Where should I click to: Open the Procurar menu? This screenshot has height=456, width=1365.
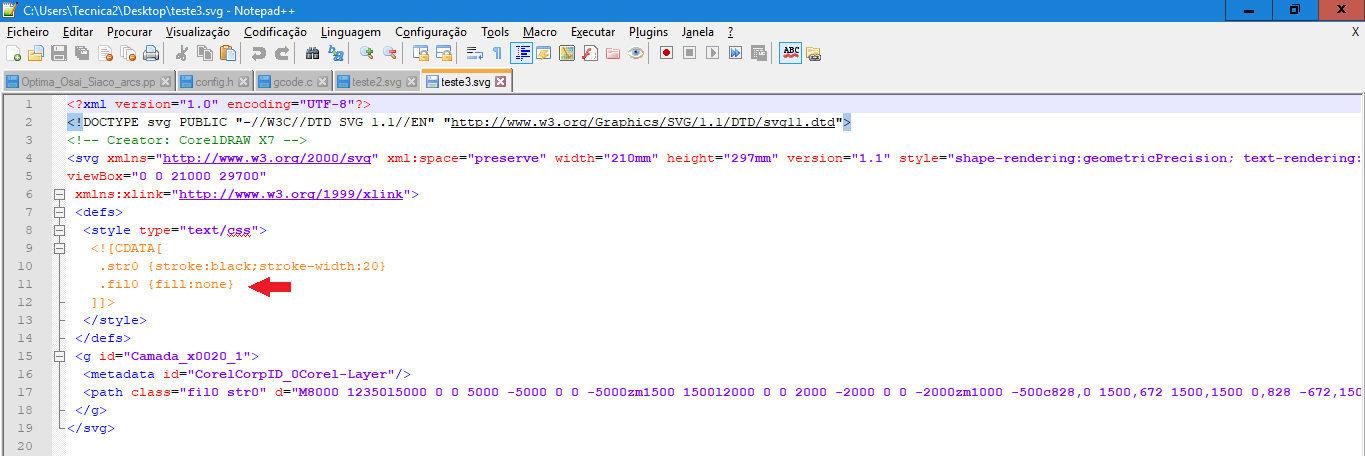(x=129, y=32)
